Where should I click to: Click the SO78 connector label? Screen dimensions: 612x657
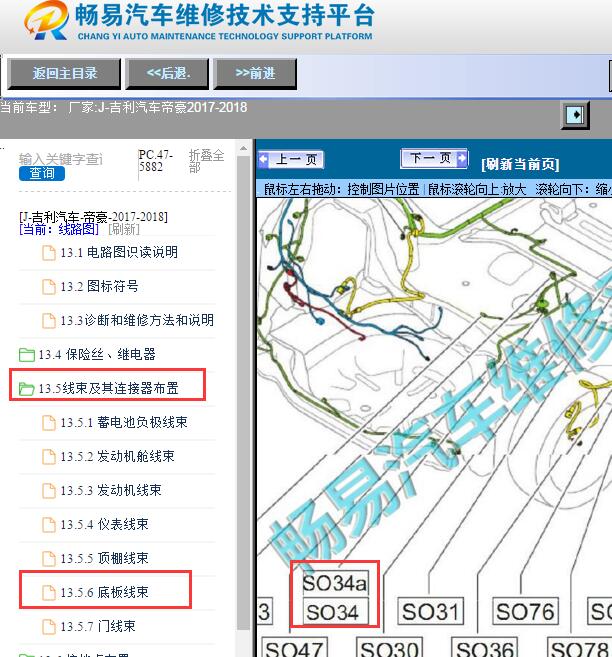tap(580, 648)
